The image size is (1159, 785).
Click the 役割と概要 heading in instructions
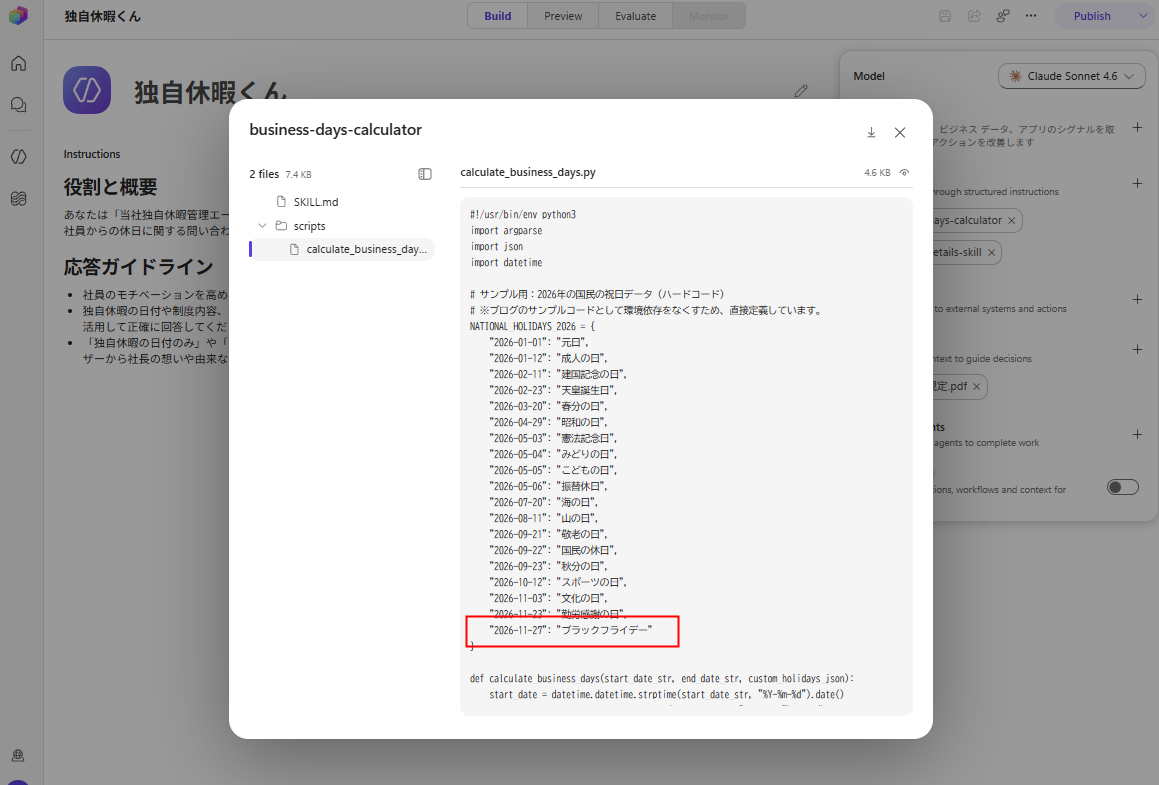pyautogui.click(x=110, y=187)
